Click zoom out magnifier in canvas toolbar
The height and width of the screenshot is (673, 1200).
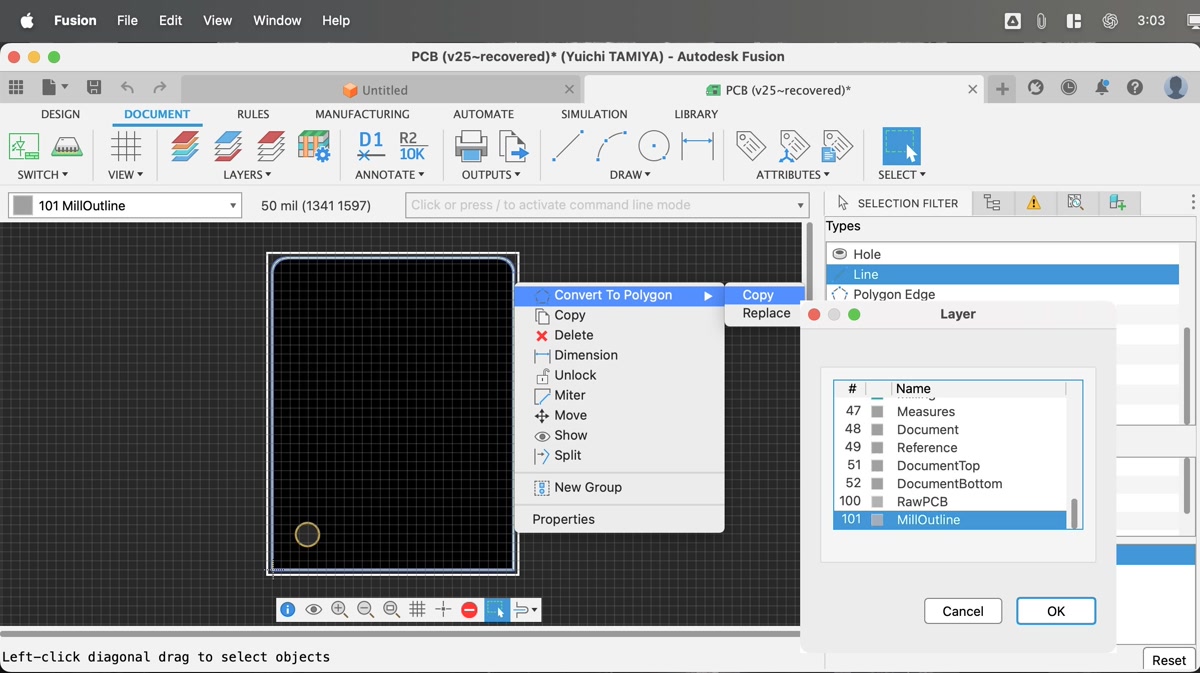(x=366, y=609)
